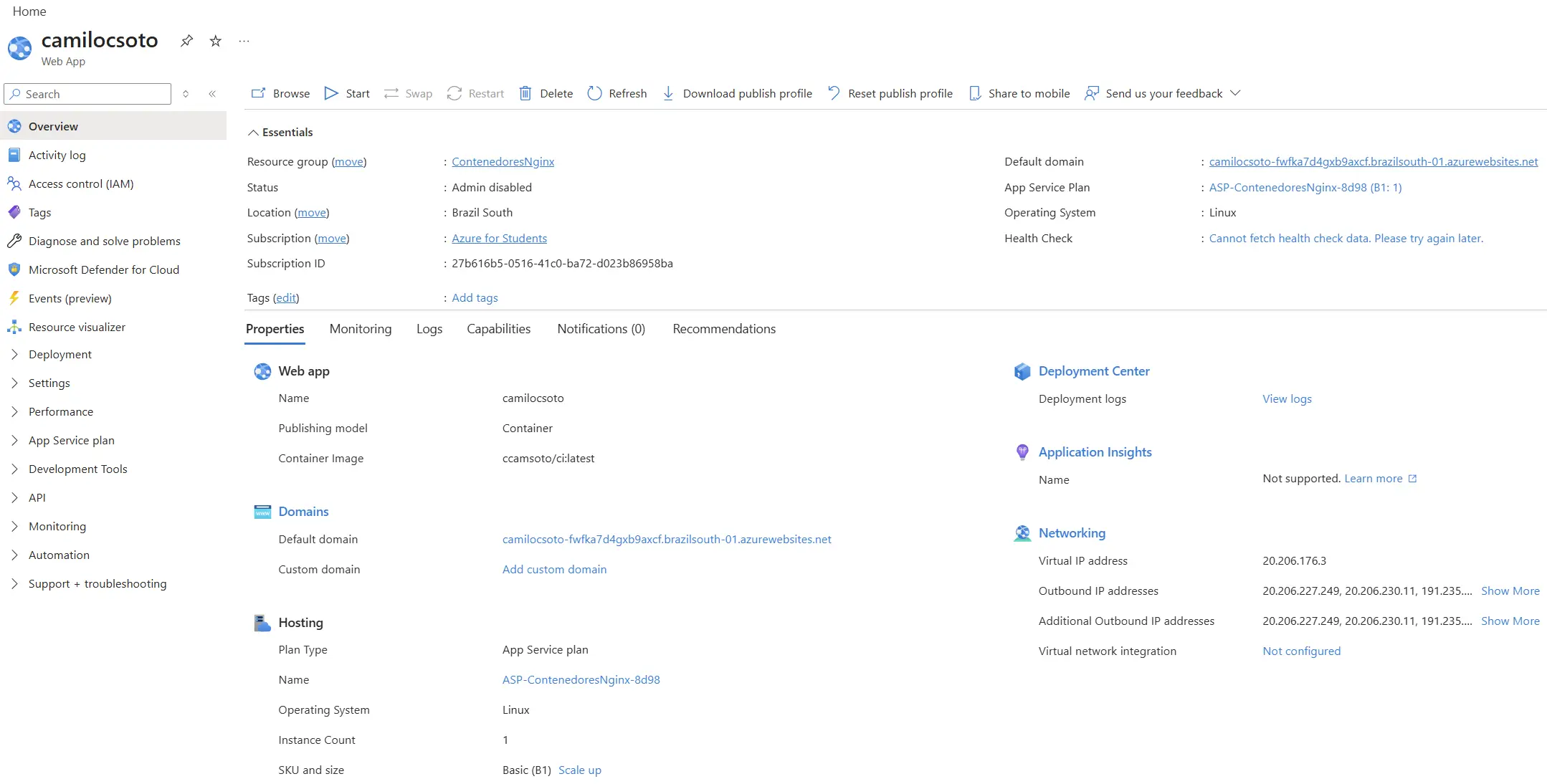Click Scale up link
This screenshot has height=784, width=1547.
[x=580, y=770]
